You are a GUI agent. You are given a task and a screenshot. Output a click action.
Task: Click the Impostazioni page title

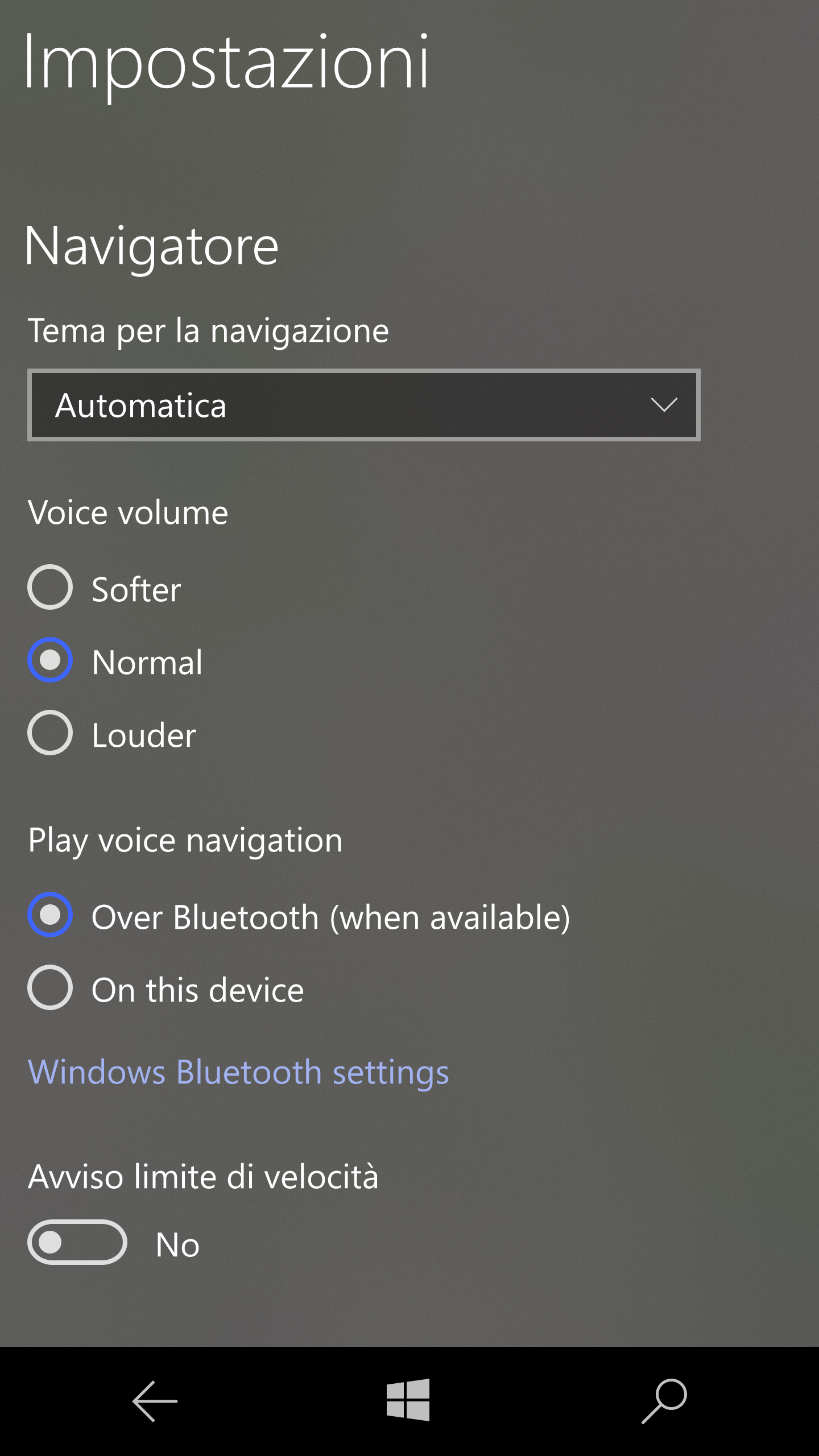(227, 63)
